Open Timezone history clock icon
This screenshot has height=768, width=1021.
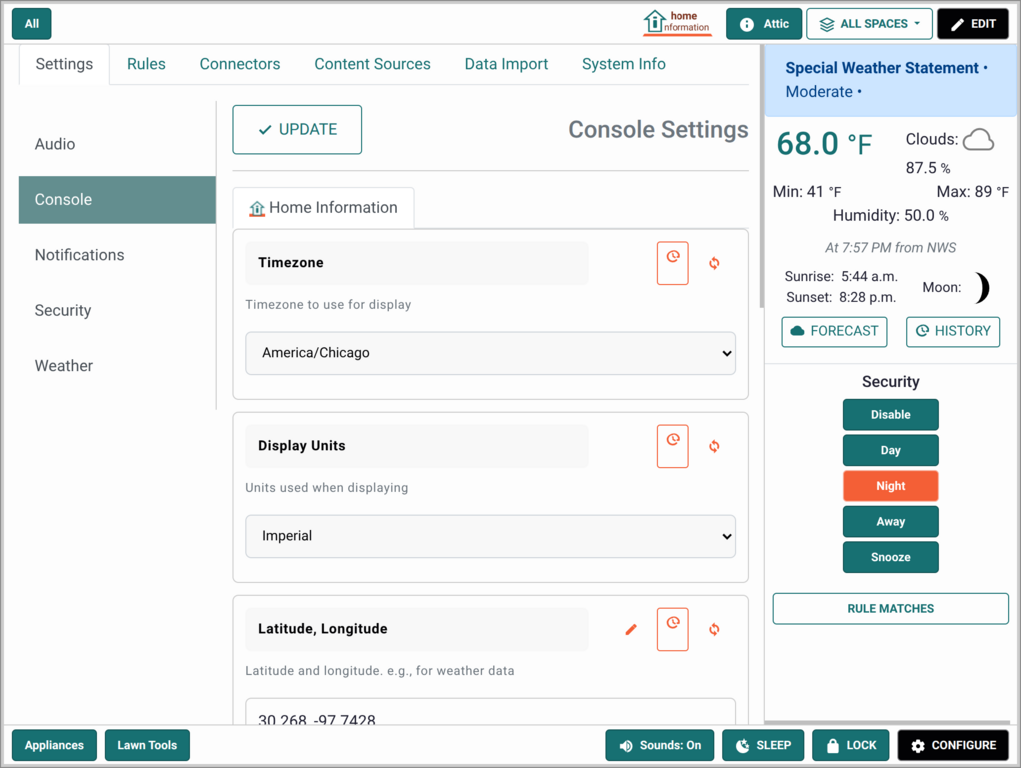point(673,263)
